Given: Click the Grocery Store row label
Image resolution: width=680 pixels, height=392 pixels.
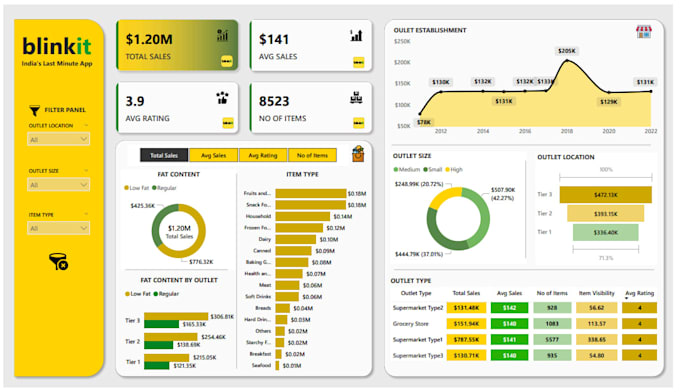Looking at the screenshot, I should coord(410,324).
